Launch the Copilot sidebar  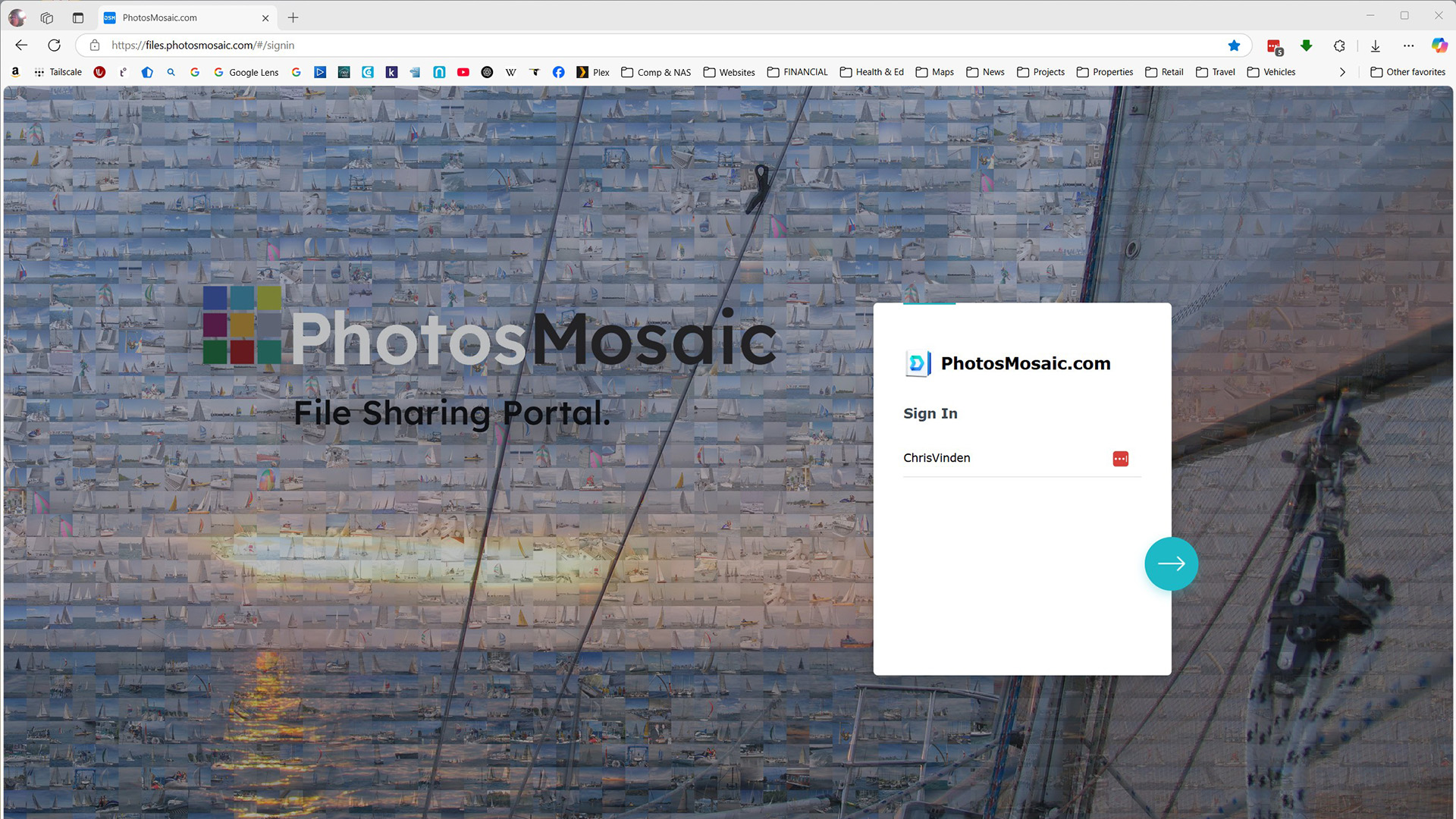(1439, 45)
